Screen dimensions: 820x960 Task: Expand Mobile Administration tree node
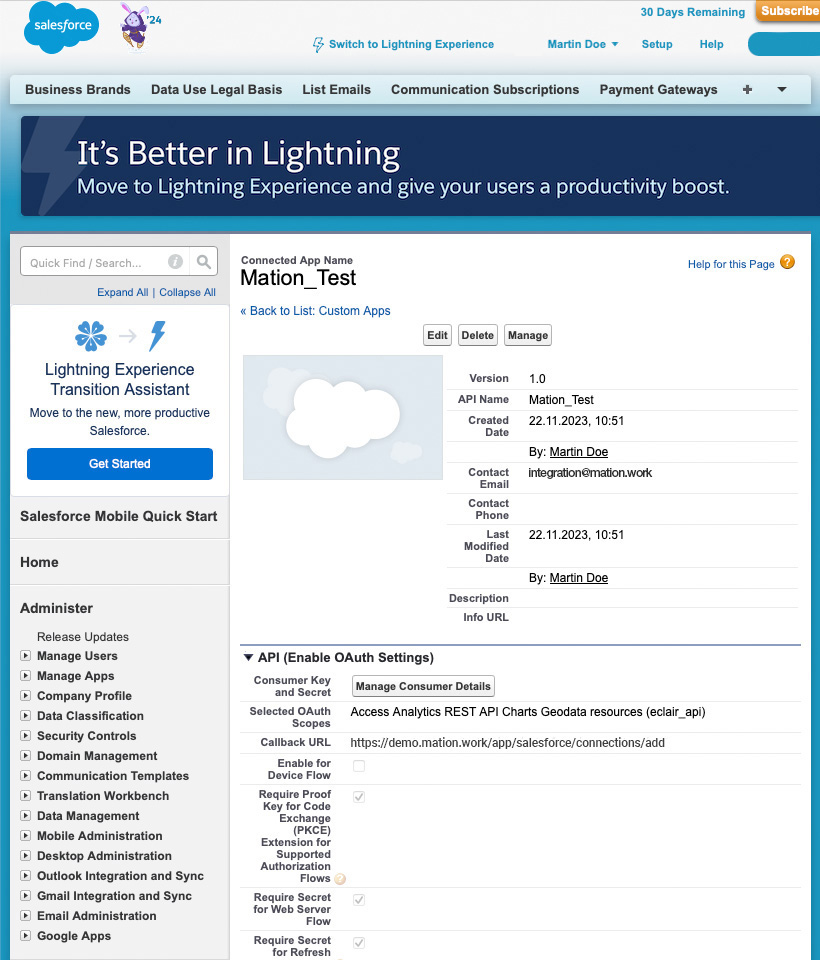[x=26, y=836]
